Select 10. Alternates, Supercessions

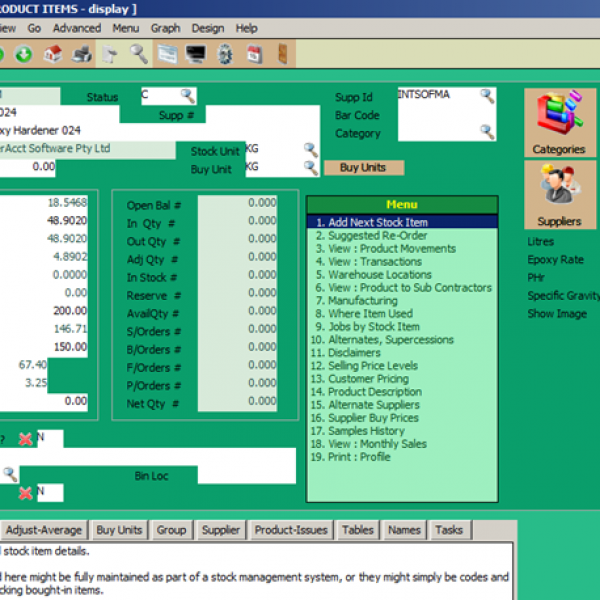[x=402, y=339]
